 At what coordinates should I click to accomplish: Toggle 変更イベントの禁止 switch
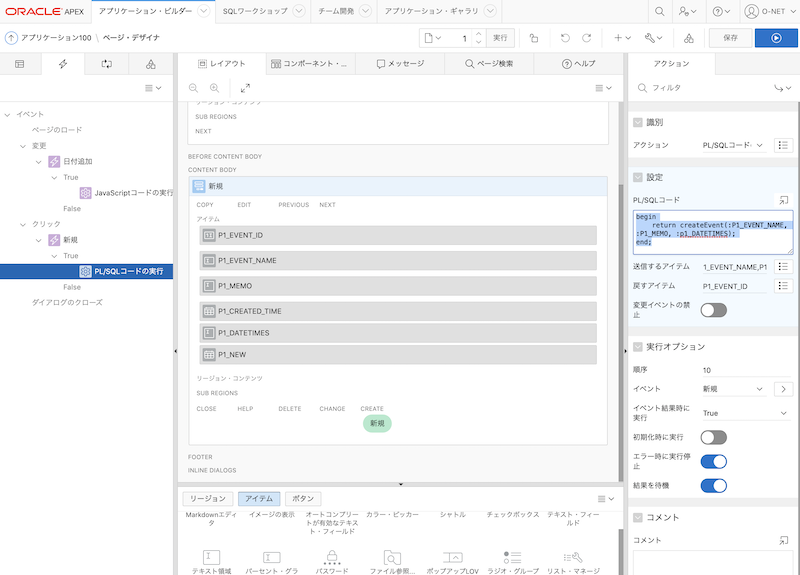pos(713,310)
